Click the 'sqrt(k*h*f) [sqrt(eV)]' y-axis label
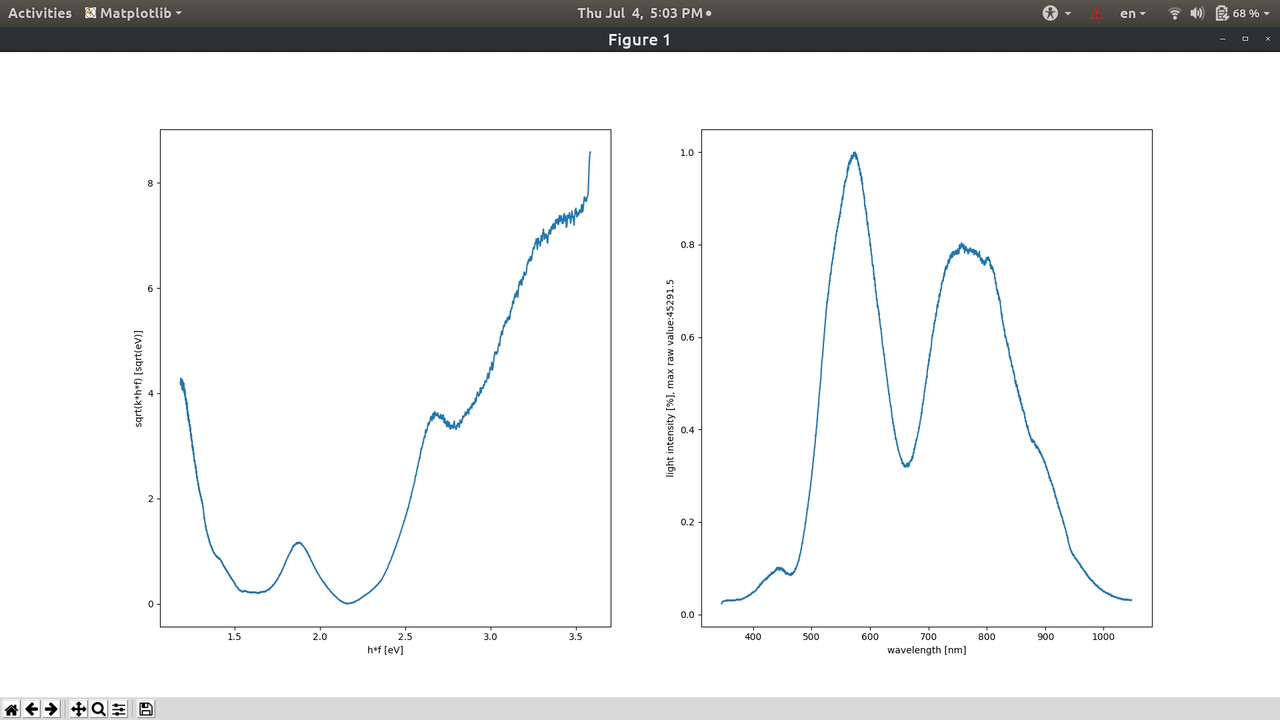The width and height of the screenshot is (1280, 720). (x=139, y=378)
